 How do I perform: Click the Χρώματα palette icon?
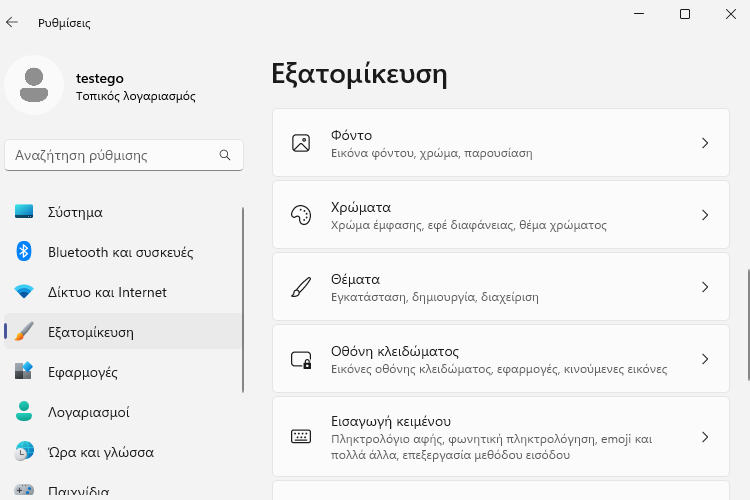pyautogui.click(x=301, y=215)
